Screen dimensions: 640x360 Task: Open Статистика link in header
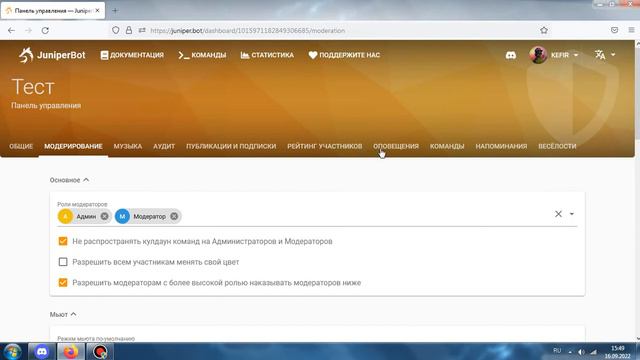[267, 55]
